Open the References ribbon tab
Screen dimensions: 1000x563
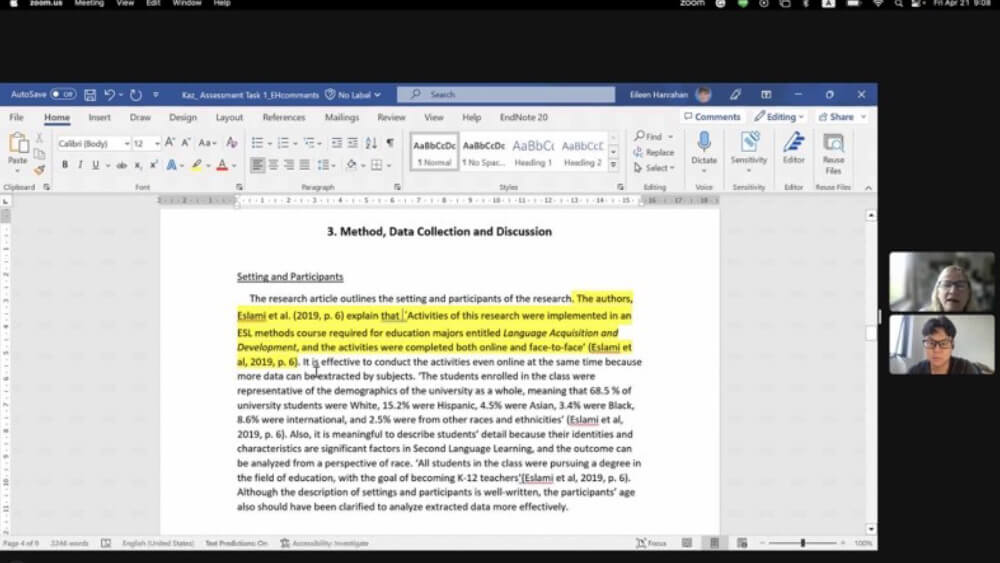click(x=284, y=117)
